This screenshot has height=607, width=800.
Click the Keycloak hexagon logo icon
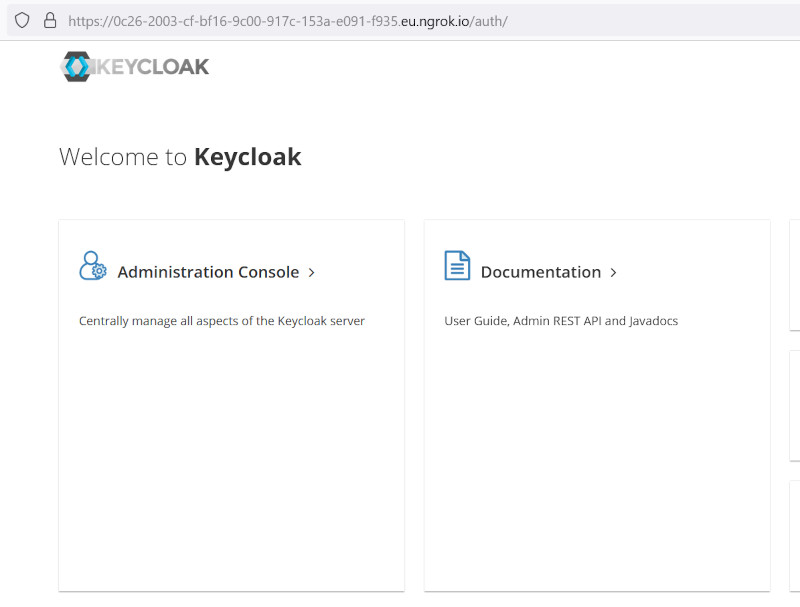77,66
